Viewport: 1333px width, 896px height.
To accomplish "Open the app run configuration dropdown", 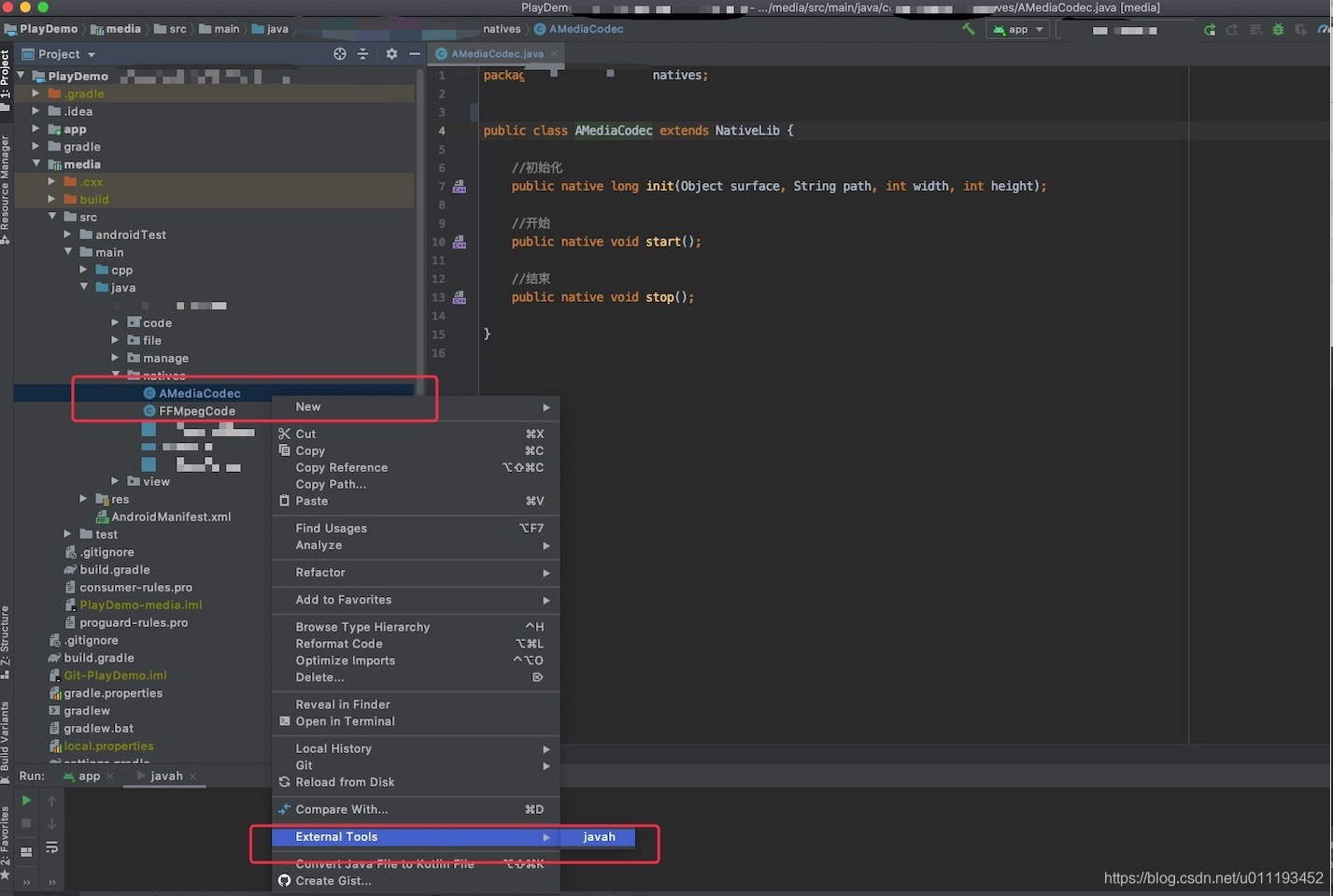I will pyautogui.click(x=1017, y=29).
